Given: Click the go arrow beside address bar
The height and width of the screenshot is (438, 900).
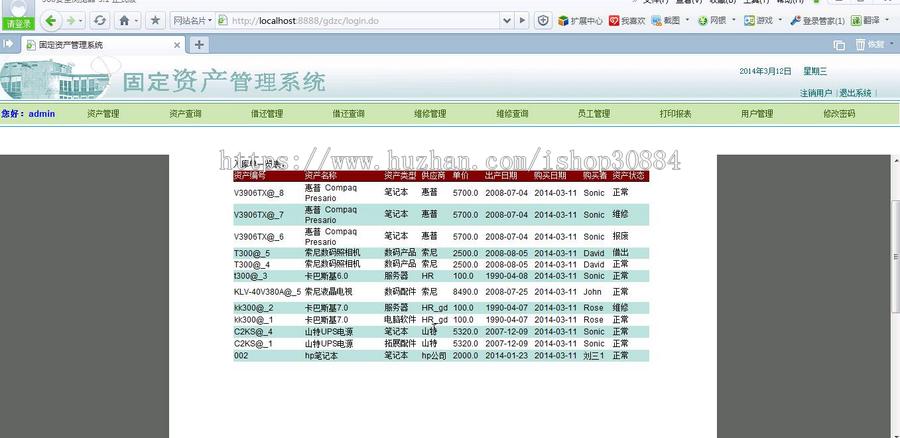Looking at the screenshot, I should coord(522,21).
